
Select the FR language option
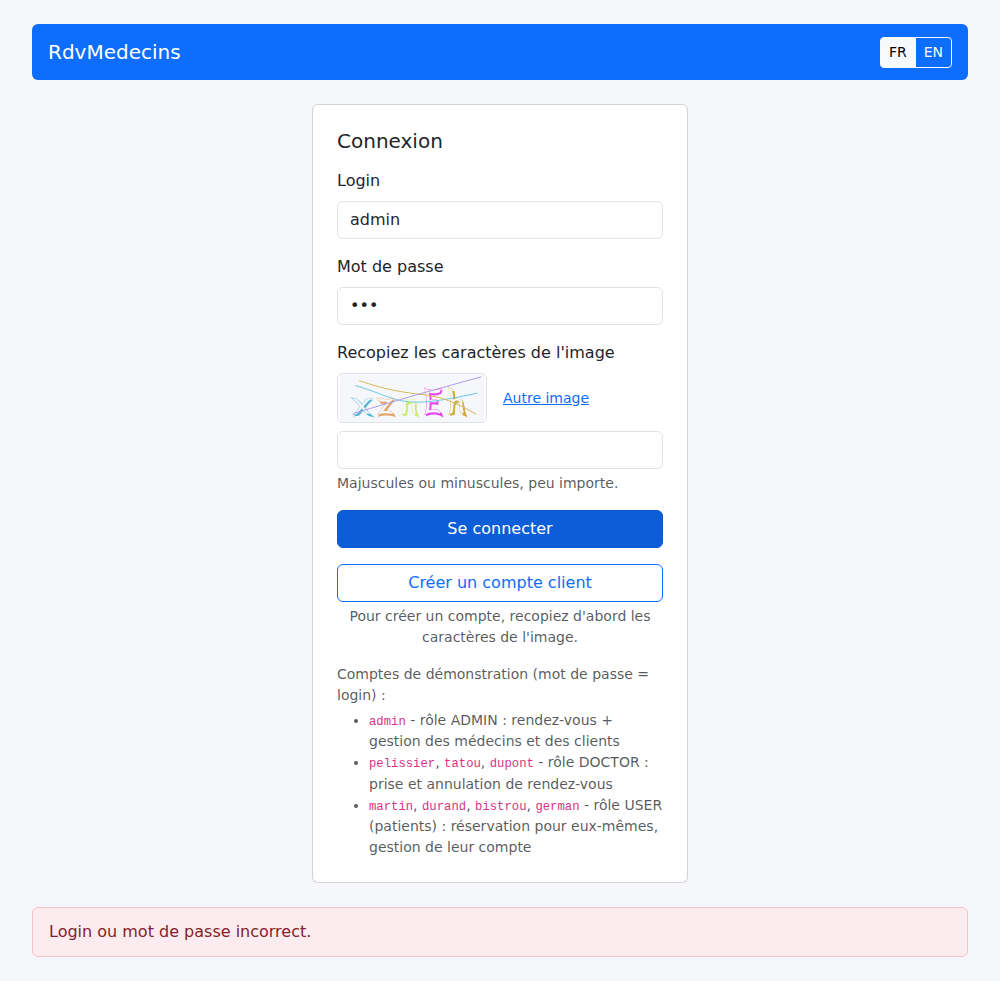point(897,52)
